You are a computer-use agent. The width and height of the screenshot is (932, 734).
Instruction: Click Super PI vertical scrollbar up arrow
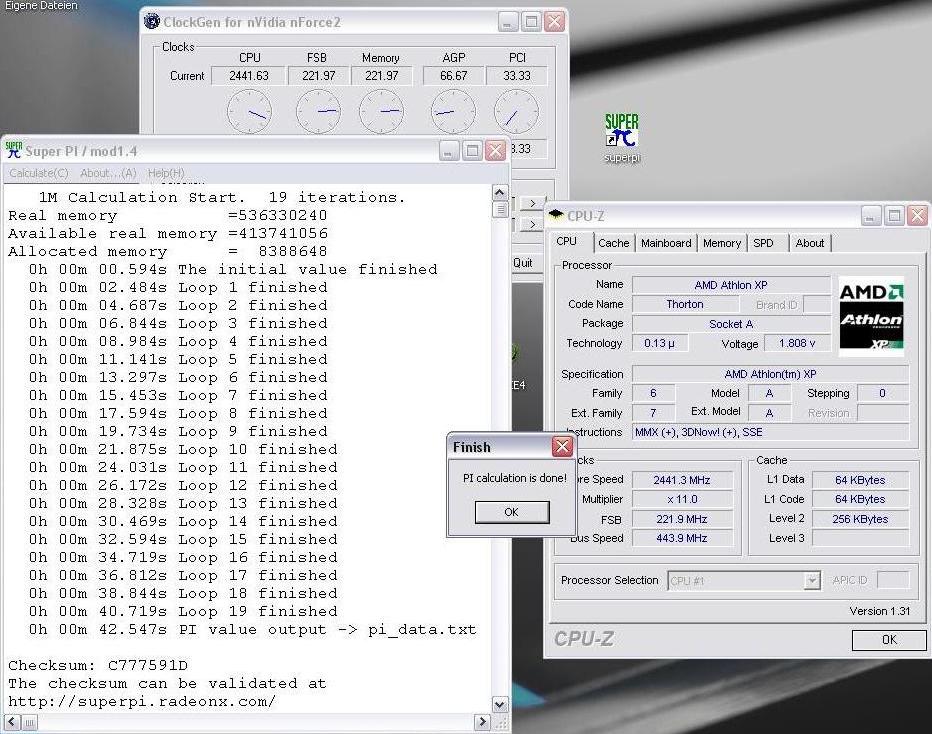(x=499, y=193)
